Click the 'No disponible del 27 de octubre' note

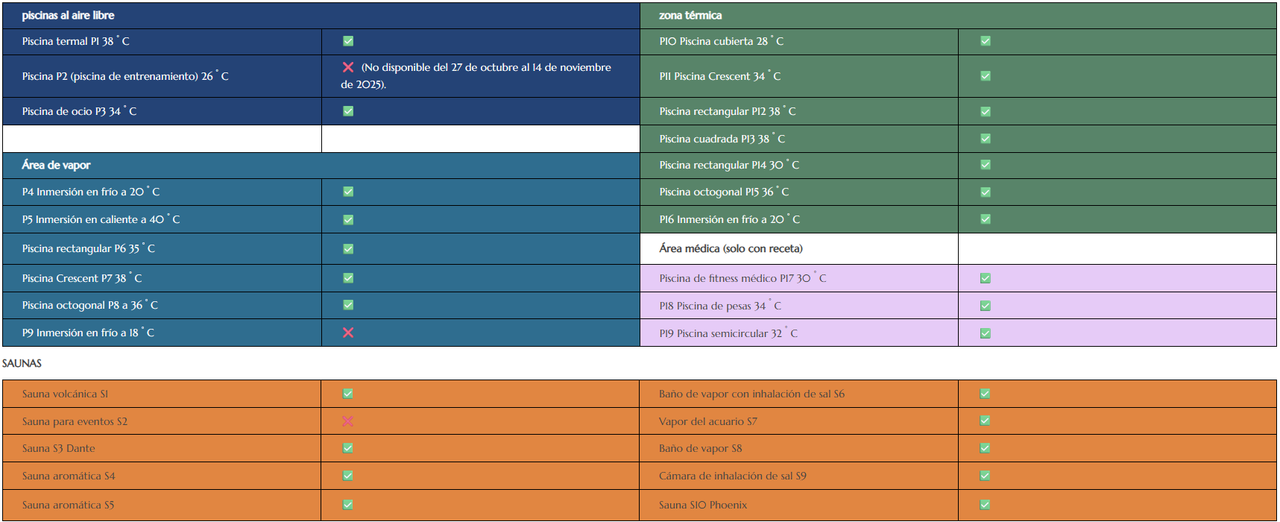pos(476,76)
